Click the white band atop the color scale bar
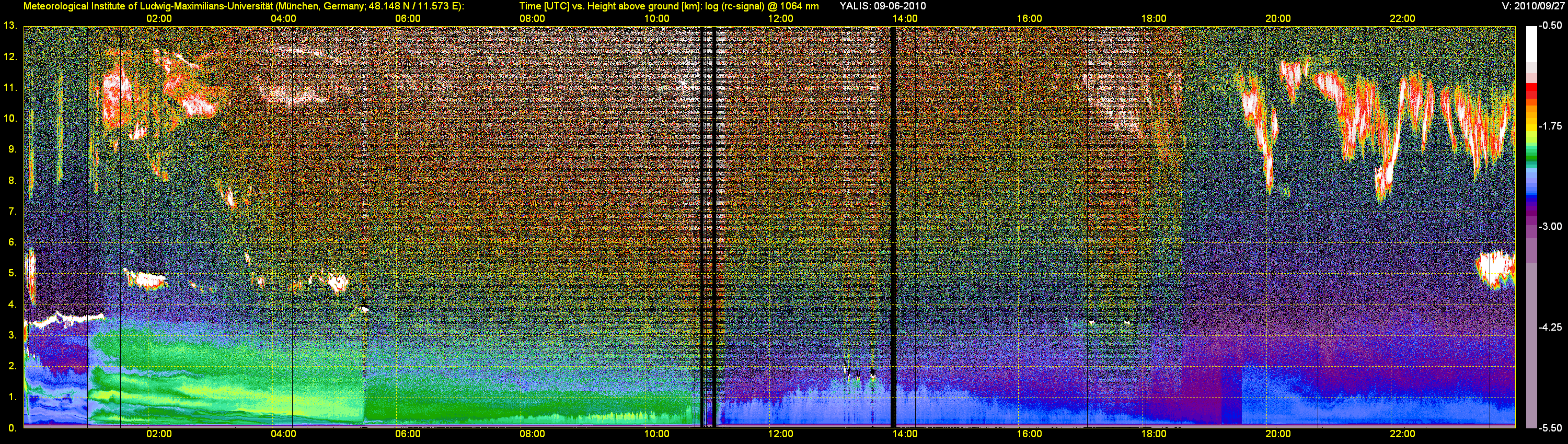 [x=1531, y=44]
